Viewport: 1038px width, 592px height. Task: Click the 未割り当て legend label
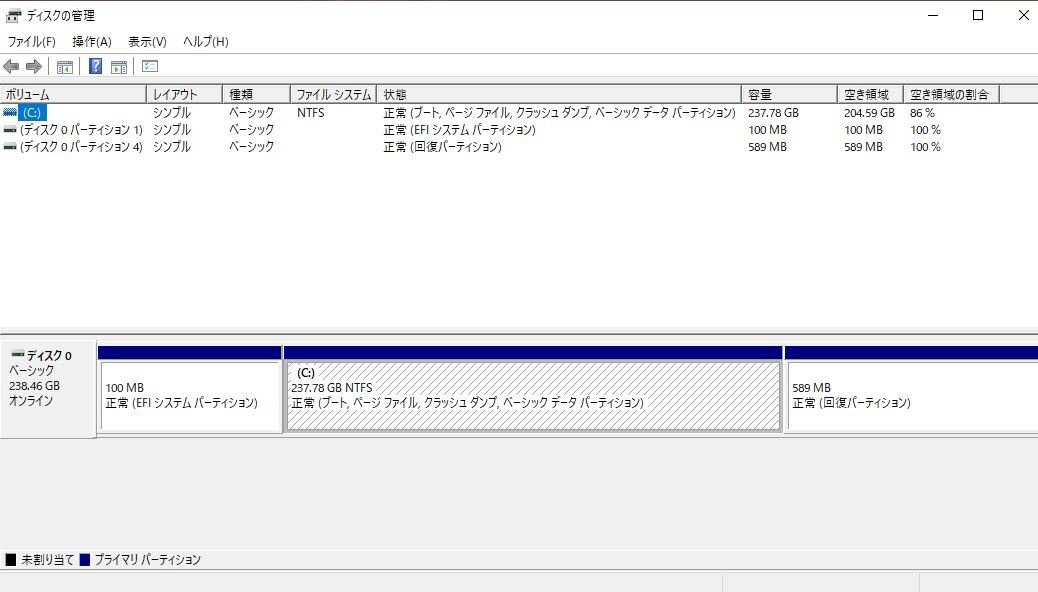click(47, 560)
